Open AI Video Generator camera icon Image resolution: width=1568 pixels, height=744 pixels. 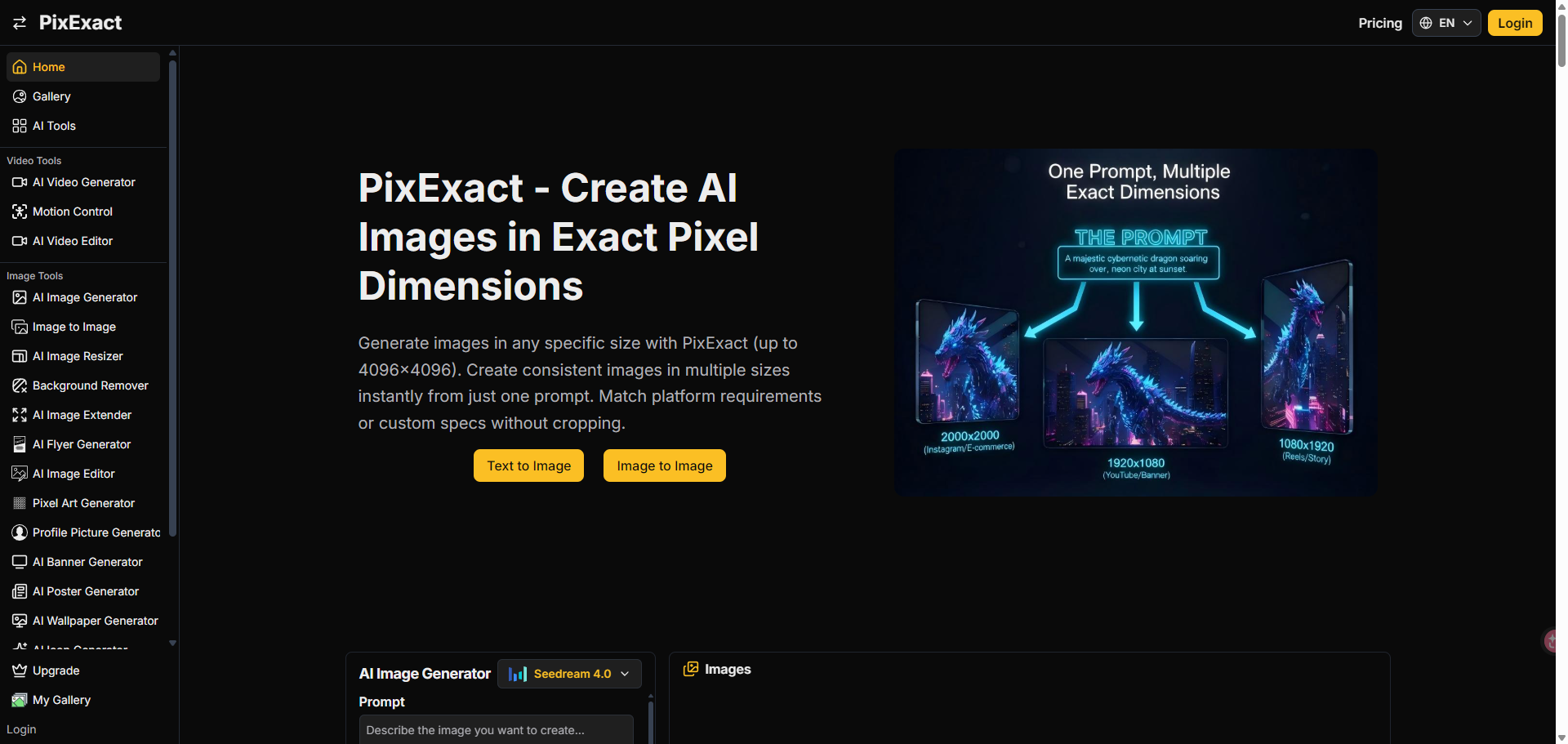coord(20,182)
